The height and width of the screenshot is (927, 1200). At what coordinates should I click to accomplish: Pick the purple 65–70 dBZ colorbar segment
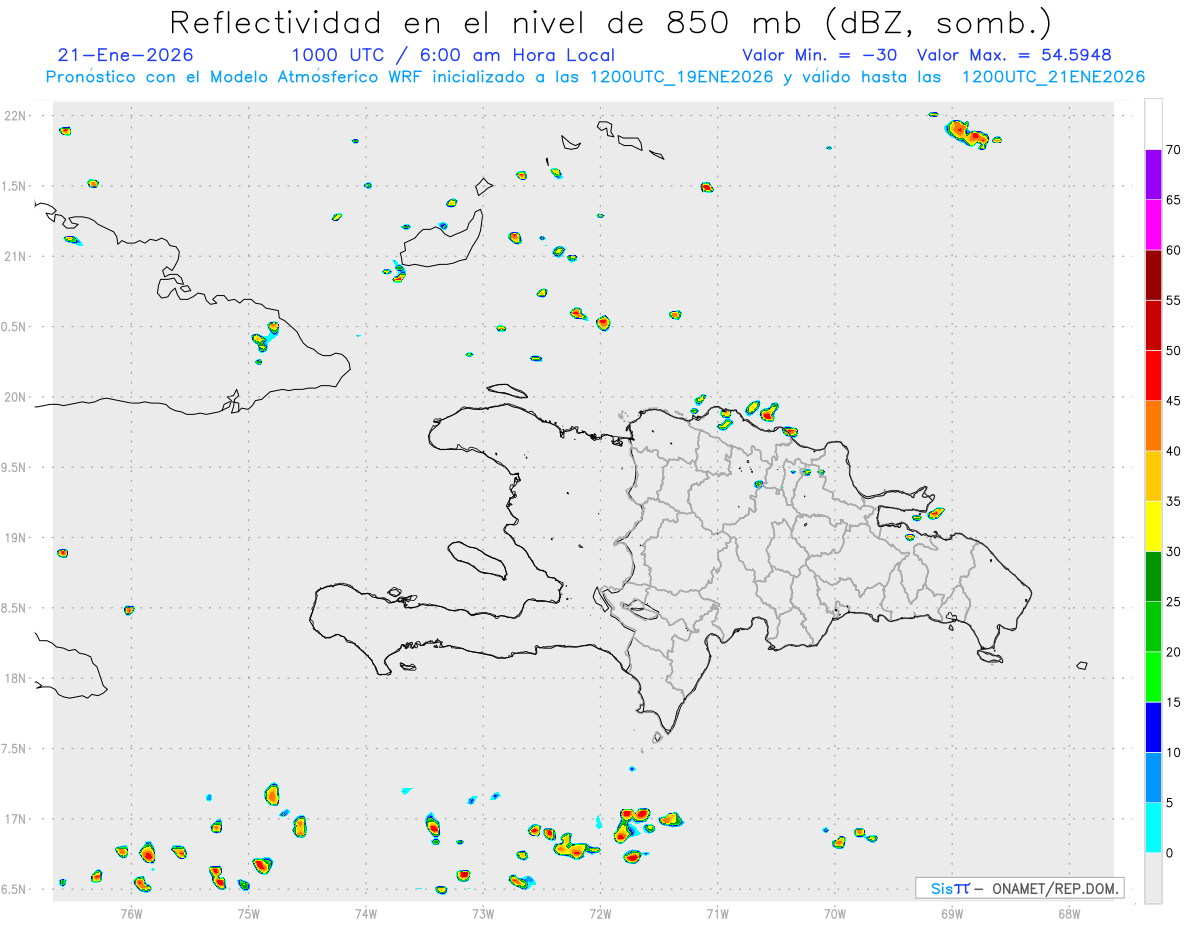click(x=1153, y=174)
